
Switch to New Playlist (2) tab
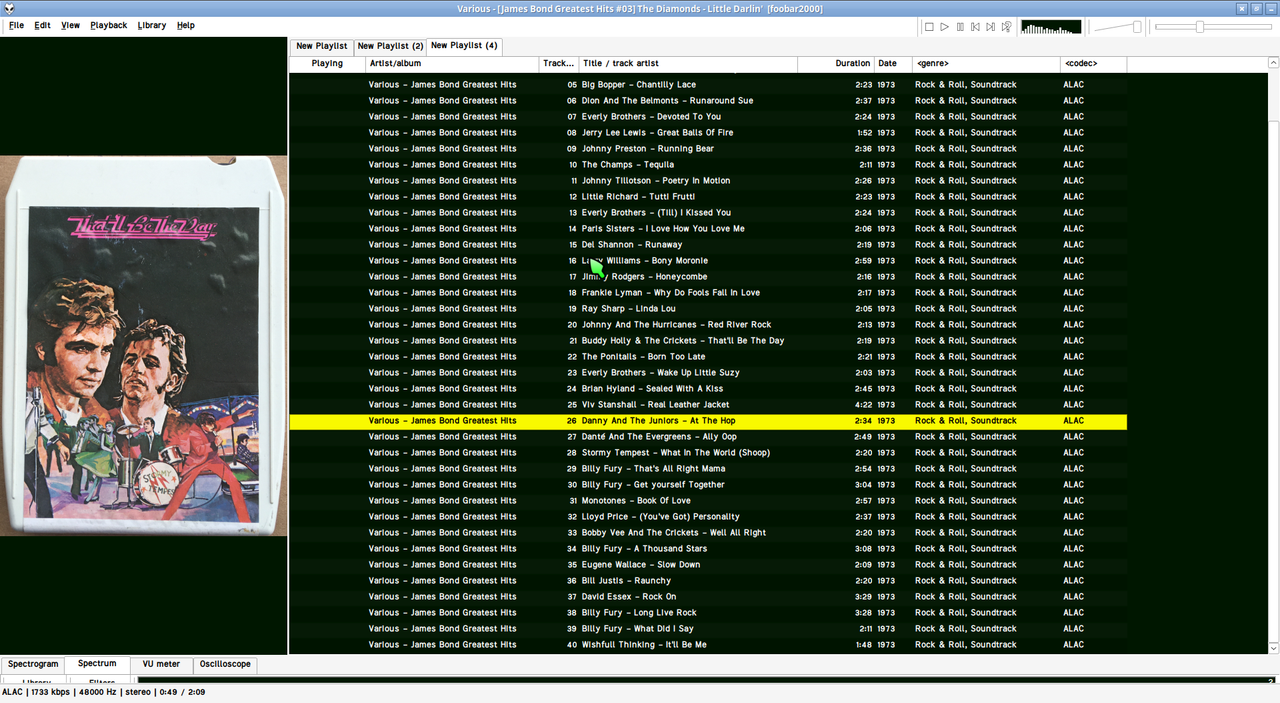click(390, 46)
